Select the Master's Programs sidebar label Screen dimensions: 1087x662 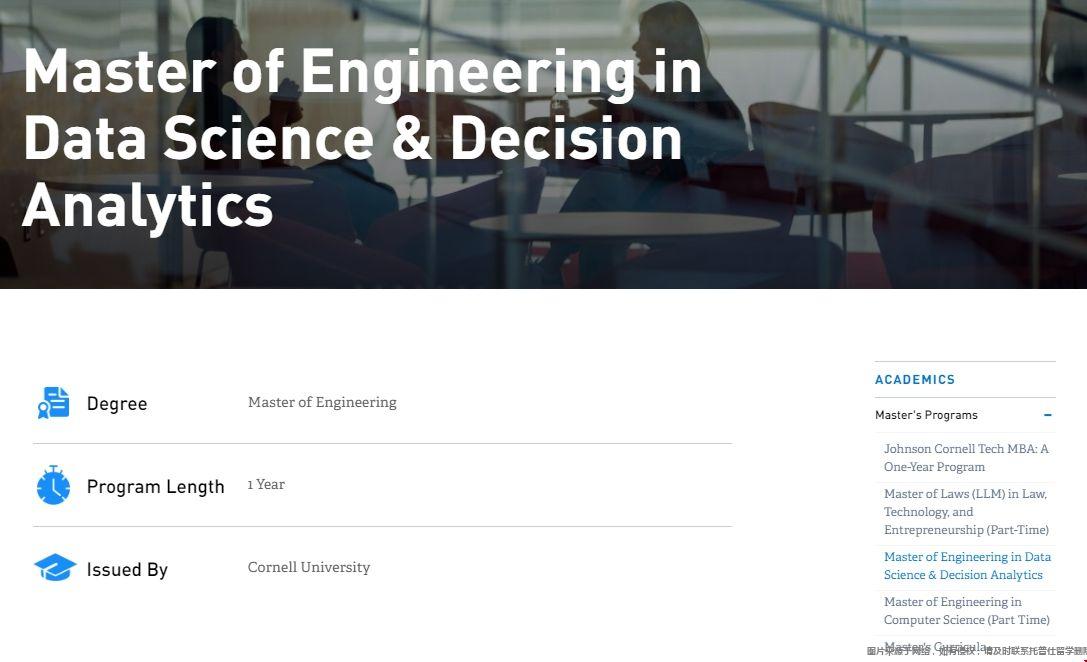point(926,415)
